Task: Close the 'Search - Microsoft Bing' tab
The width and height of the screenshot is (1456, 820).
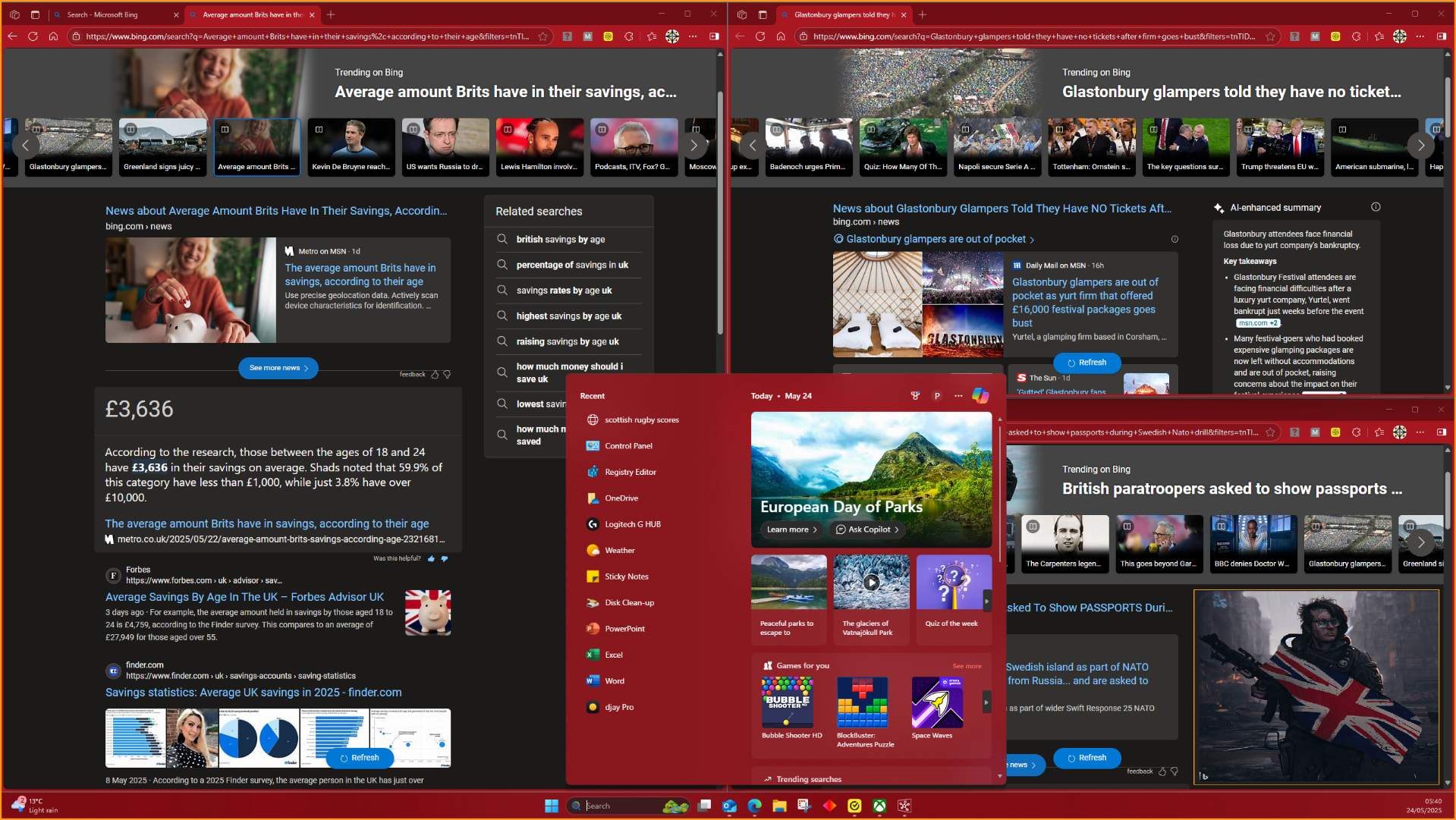Action: pyautogui.click(x=176, y=14)
